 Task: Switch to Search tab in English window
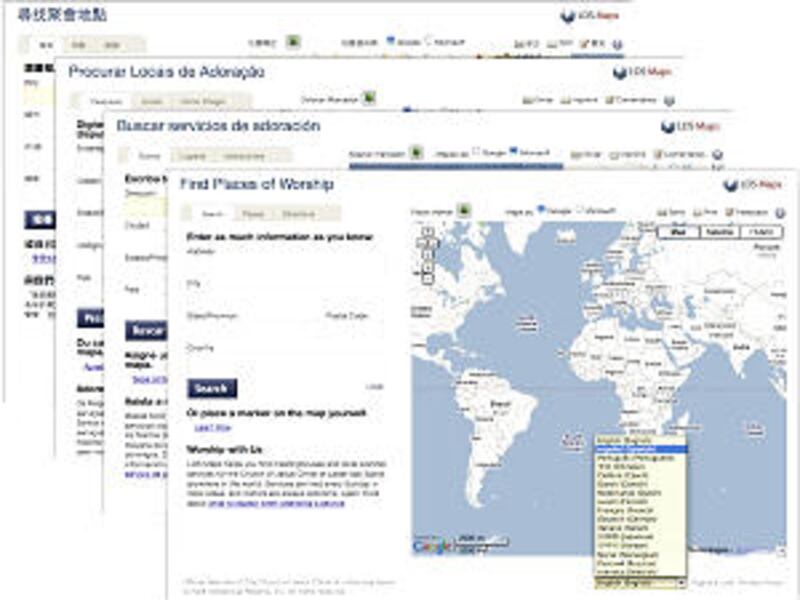(212, 214)
